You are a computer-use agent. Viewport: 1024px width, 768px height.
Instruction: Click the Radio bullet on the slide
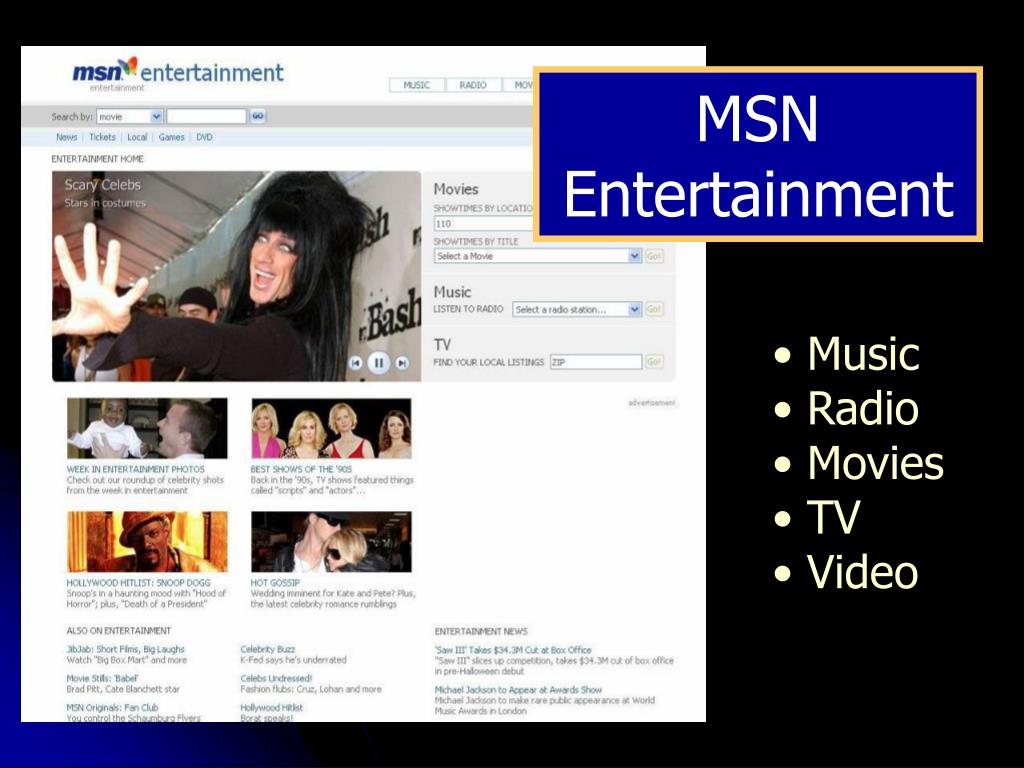click(x=863, y=409)
